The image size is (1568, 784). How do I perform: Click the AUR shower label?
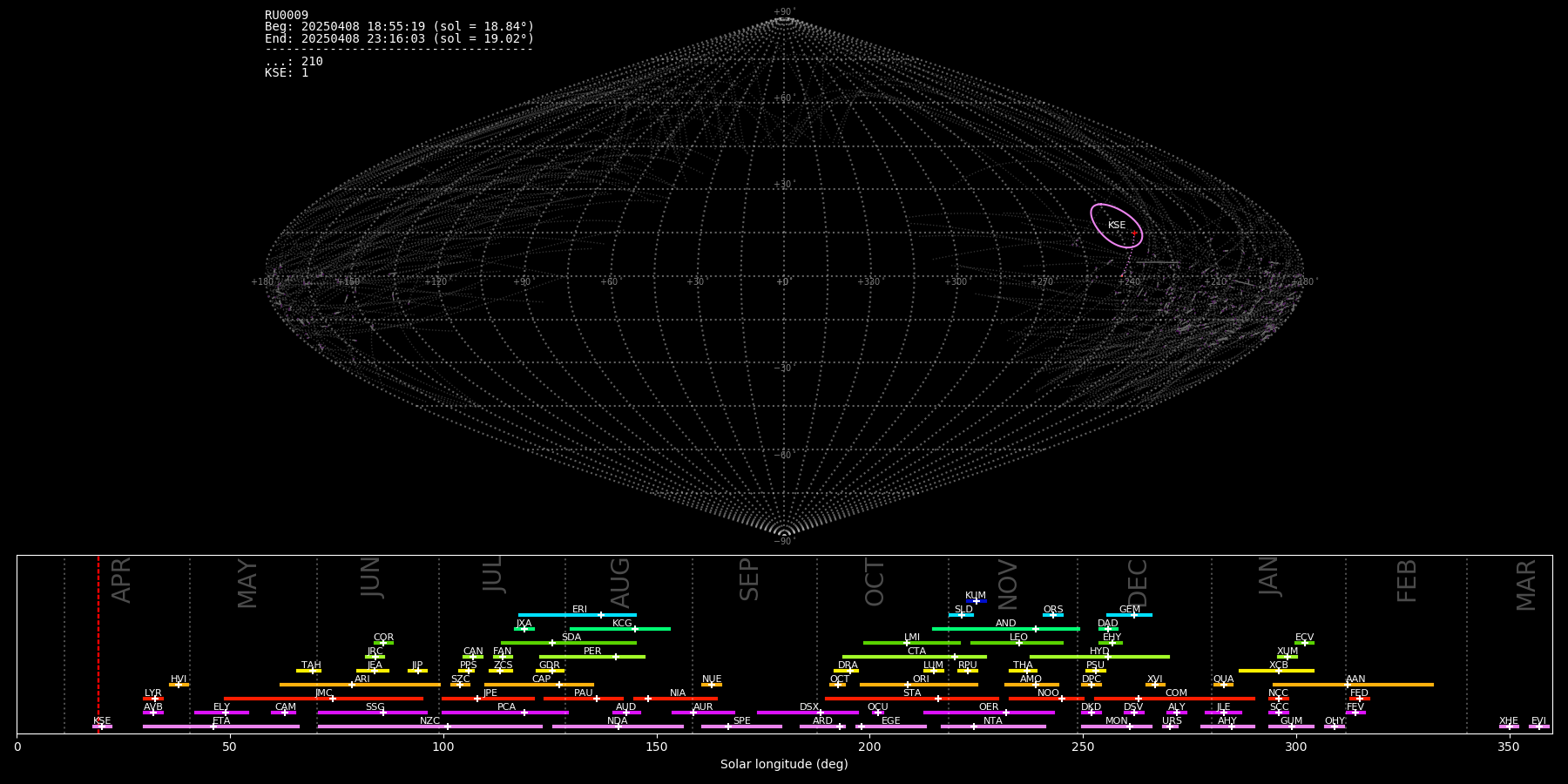coord(703,707)
